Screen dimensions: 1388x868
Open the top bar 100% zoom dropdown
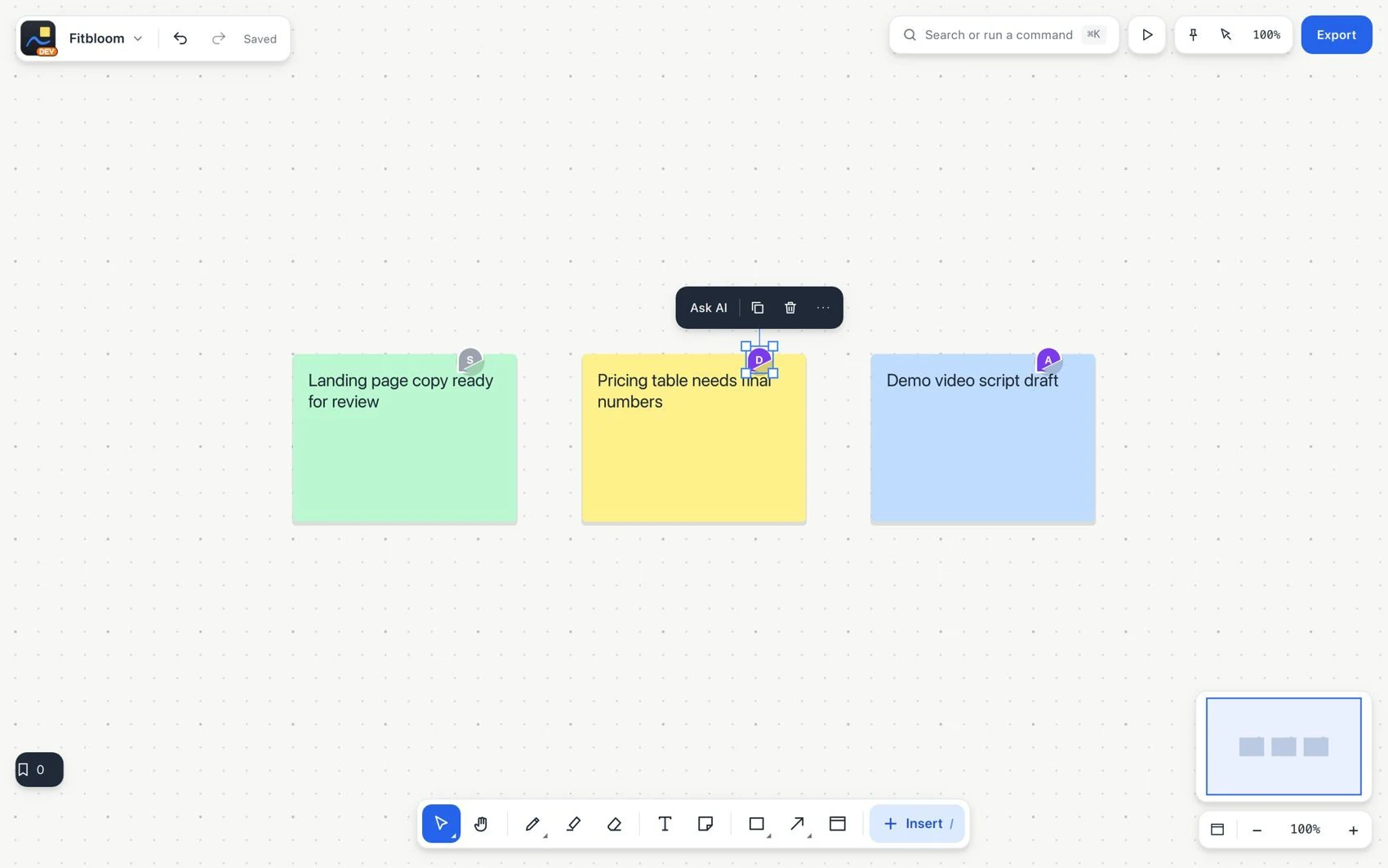click(1266, 34)
